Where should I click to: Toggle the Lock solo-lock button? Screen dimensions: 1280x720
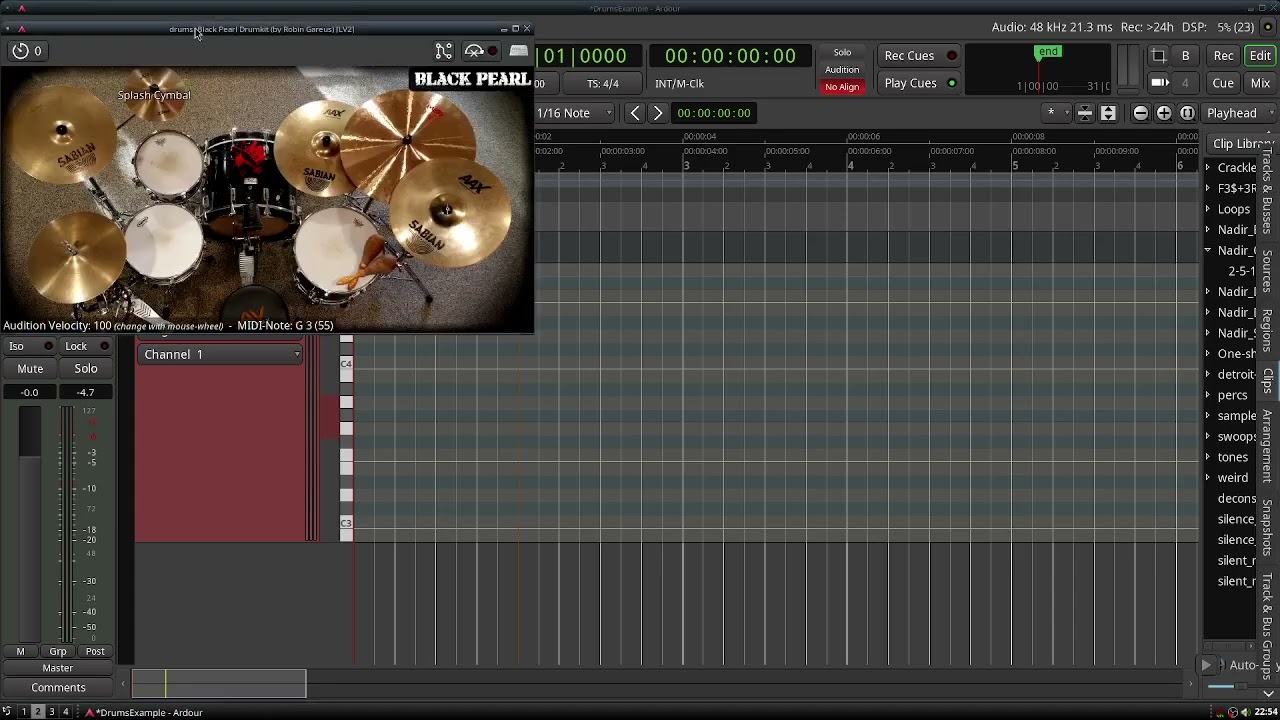pos(86,346)
